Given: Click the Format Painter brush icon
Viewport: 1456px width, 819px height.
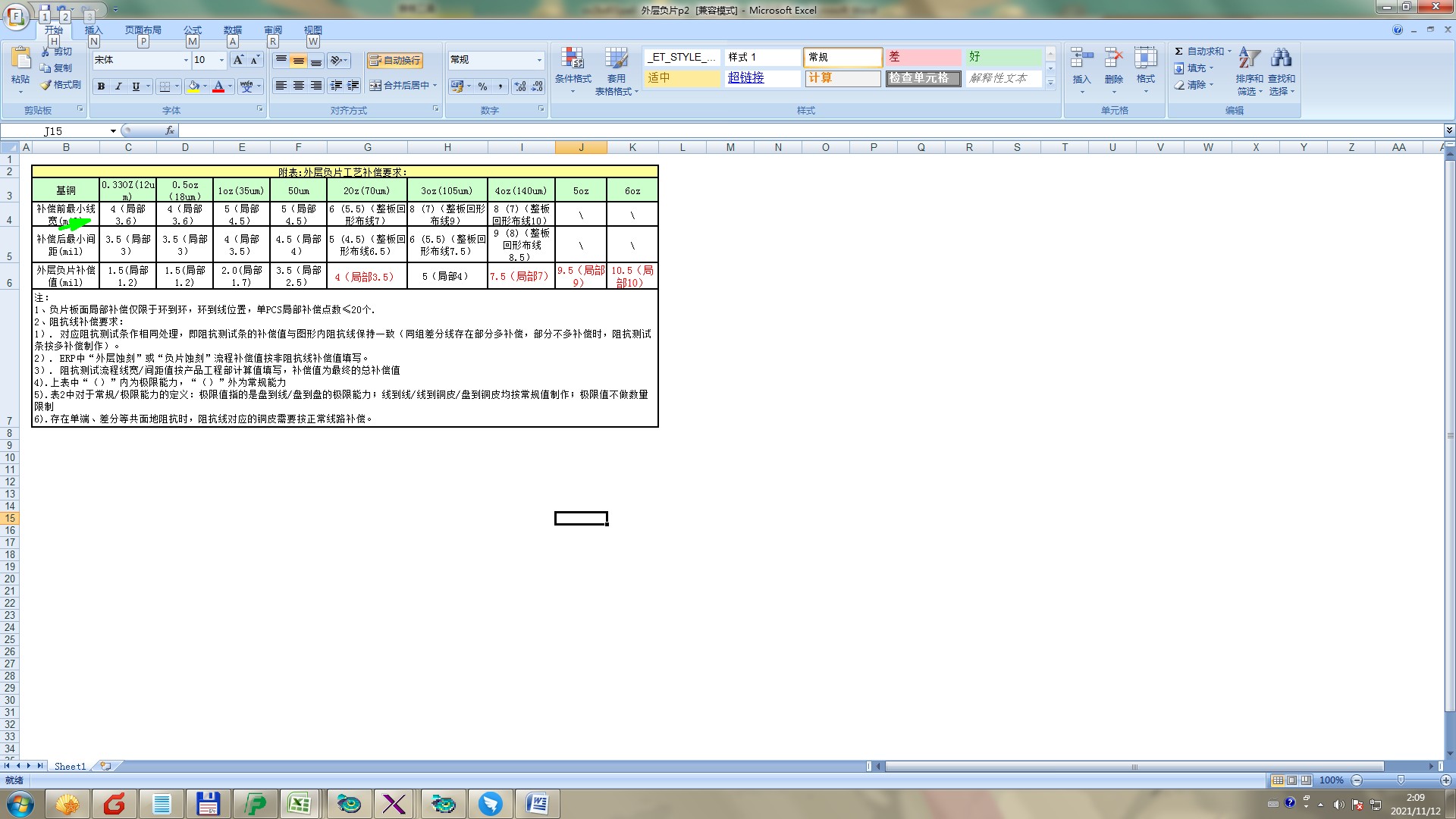Looking at the screenshot, I should pos(46,85).
